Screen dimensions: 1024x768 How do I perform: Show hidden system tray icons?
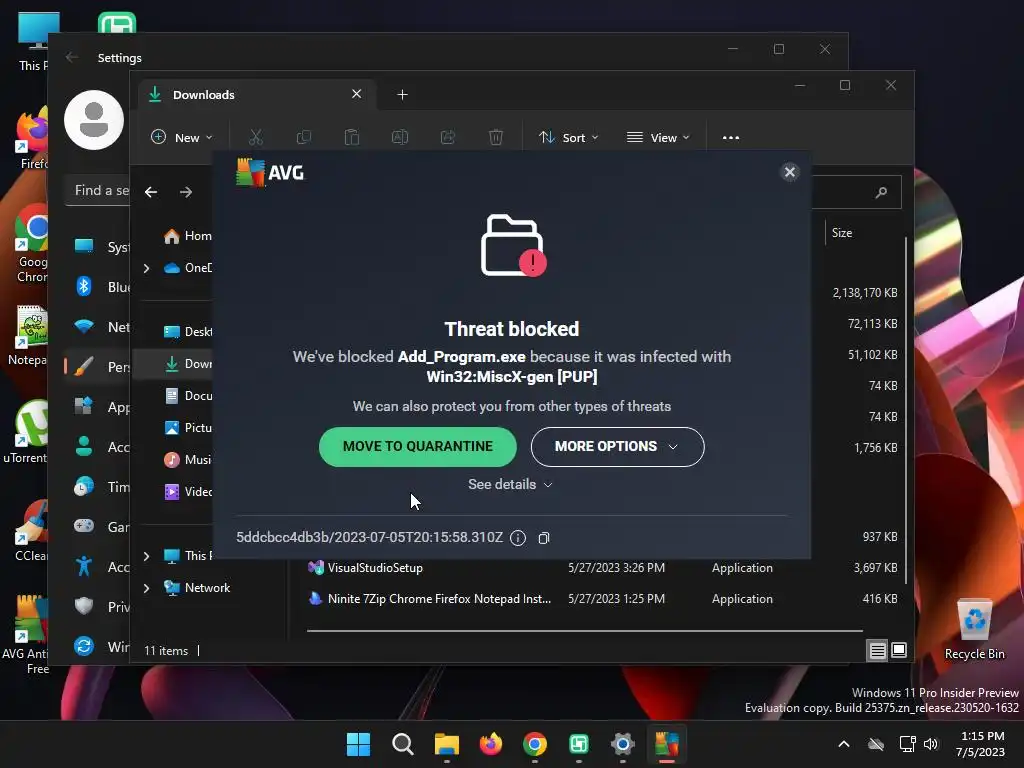(x=844, y=744)
